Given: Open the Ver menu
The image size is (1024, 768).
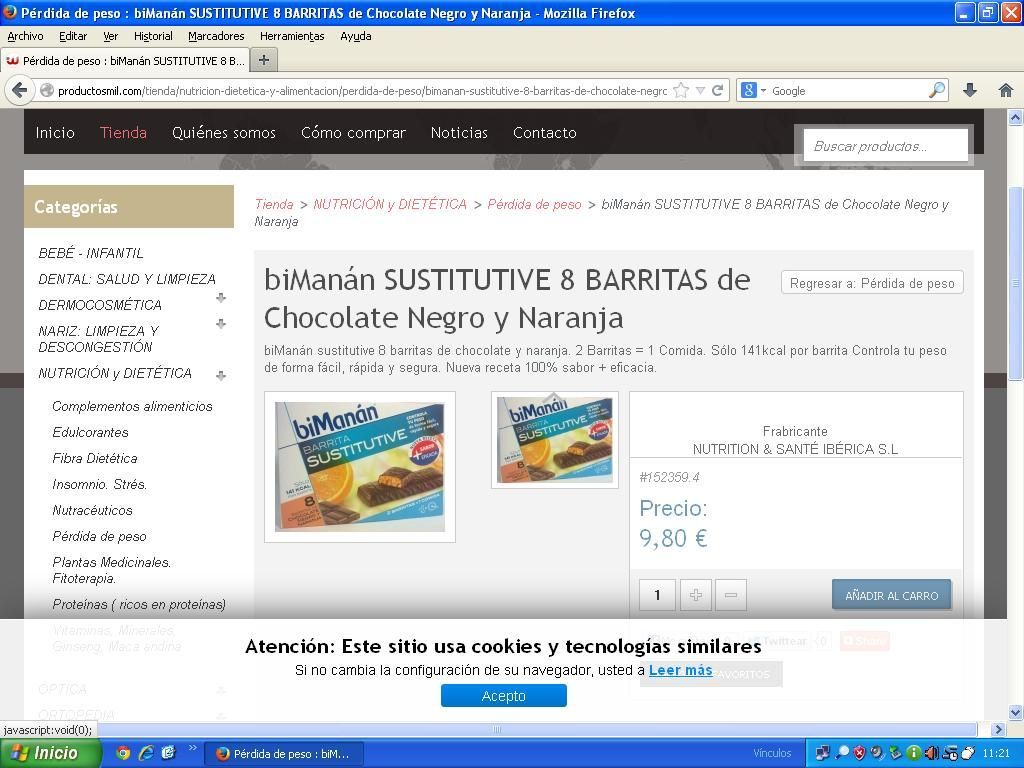Looking at the screenshot, I should tap(110, 37).
